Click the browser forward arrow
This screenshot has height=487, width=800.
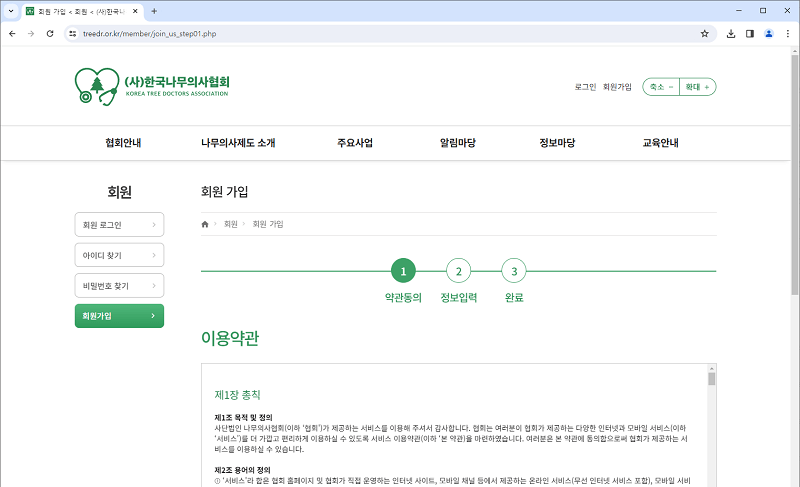31,34
